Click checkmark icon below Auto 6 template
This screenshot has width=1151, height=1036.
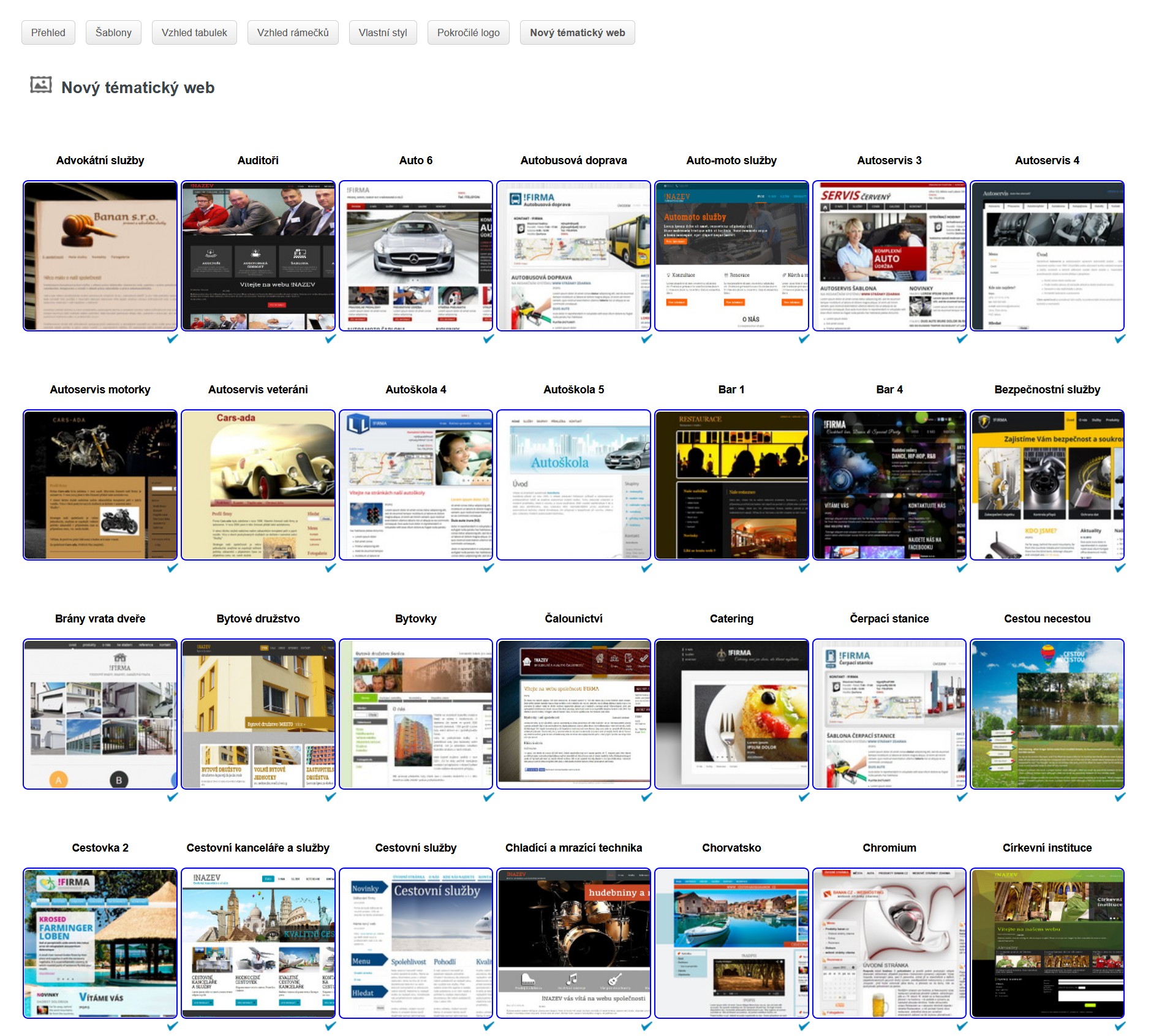[488, 339]
